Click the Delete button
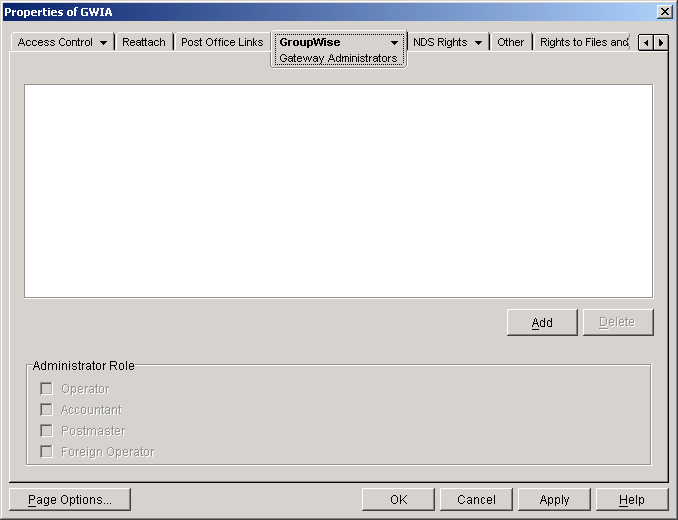678x520 pixels. point(618,322)
